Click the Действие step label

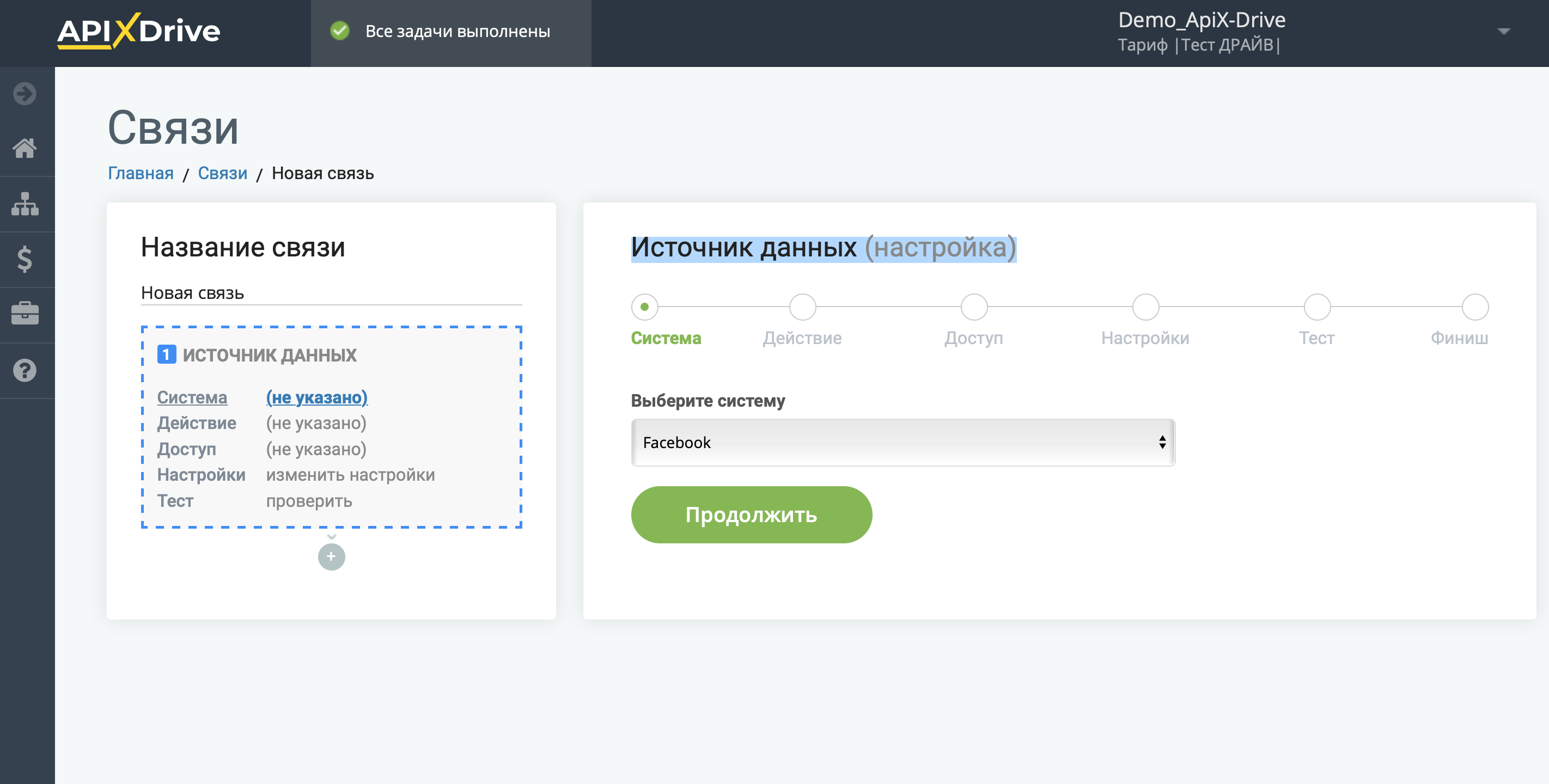pyautogui.click(x=802, y=338)
